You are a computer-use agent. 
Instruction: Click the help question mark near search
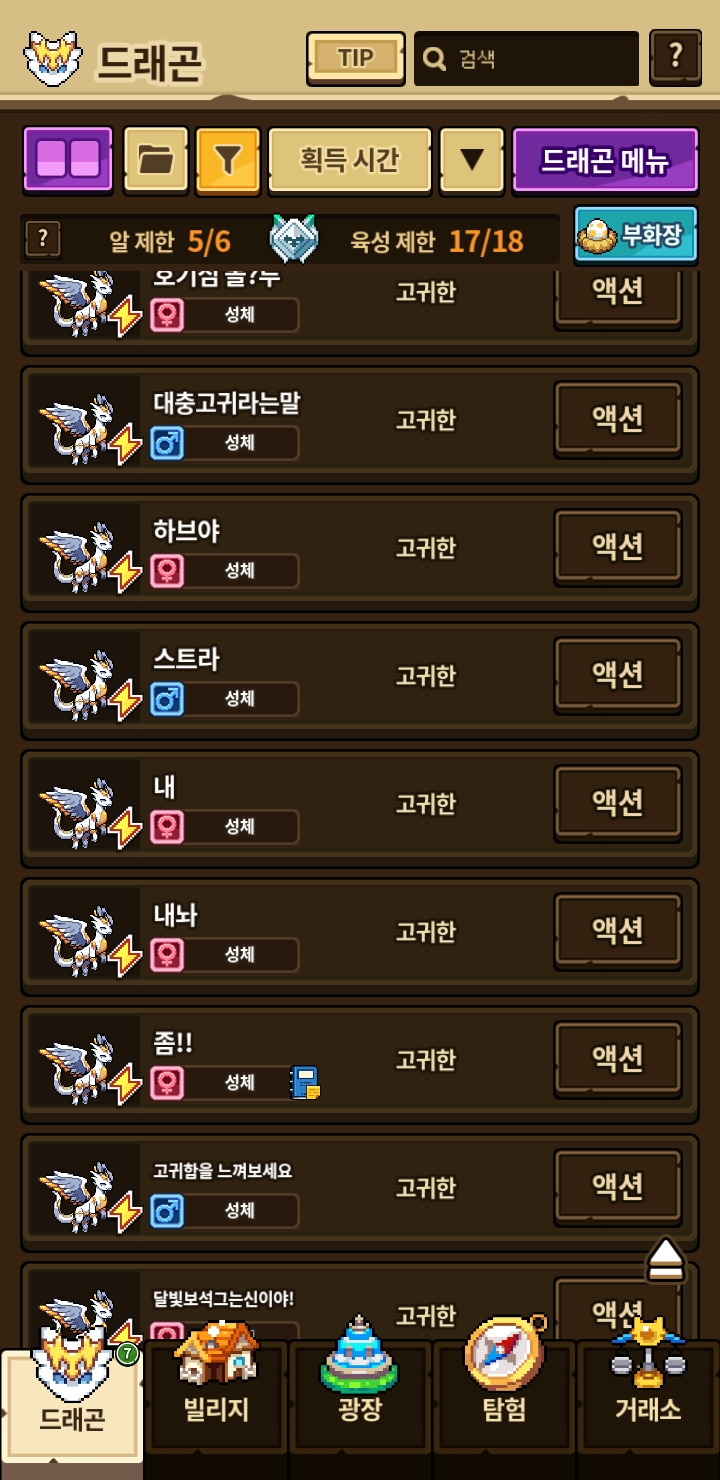pos(675,57)
